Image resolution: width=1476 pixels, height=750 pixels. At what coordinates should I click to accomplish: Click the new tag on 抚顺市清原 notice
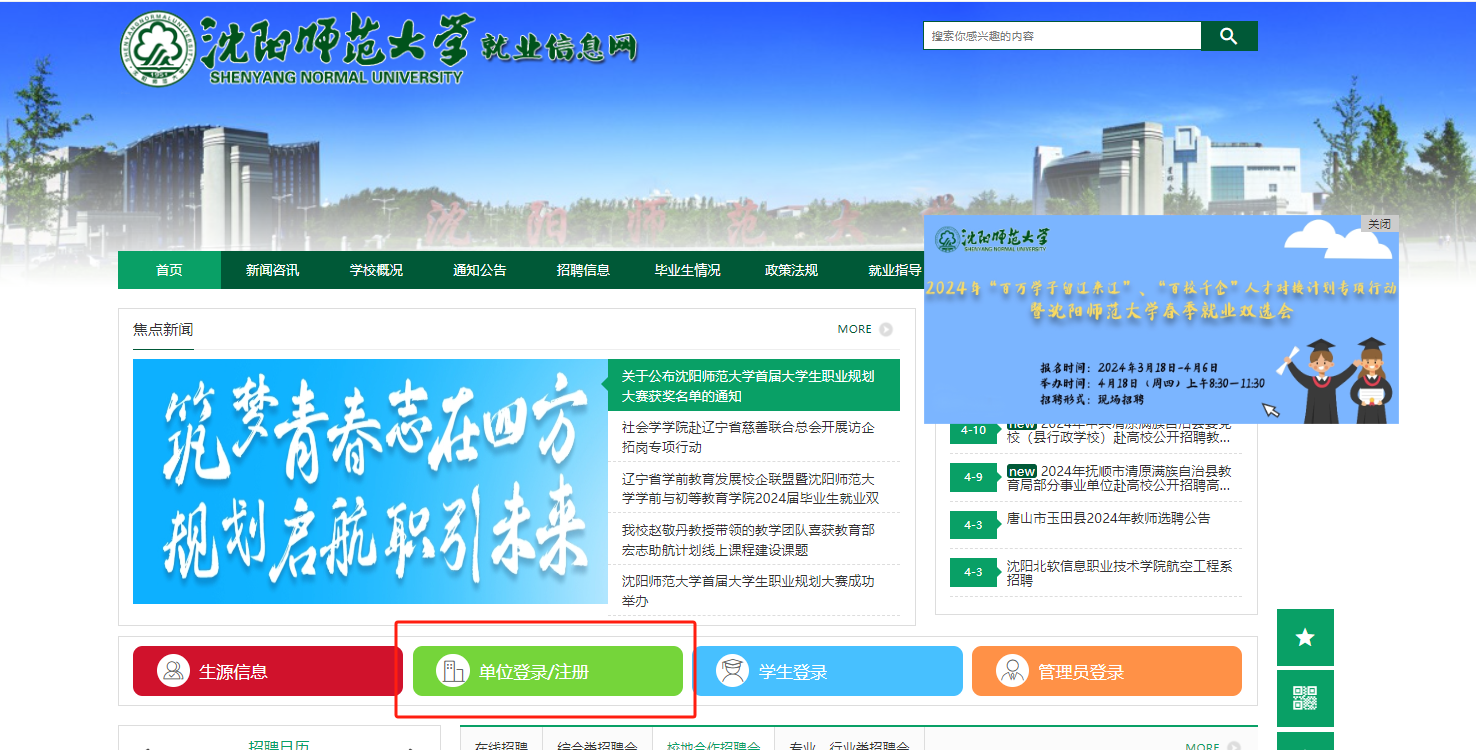click(1021, 471)
